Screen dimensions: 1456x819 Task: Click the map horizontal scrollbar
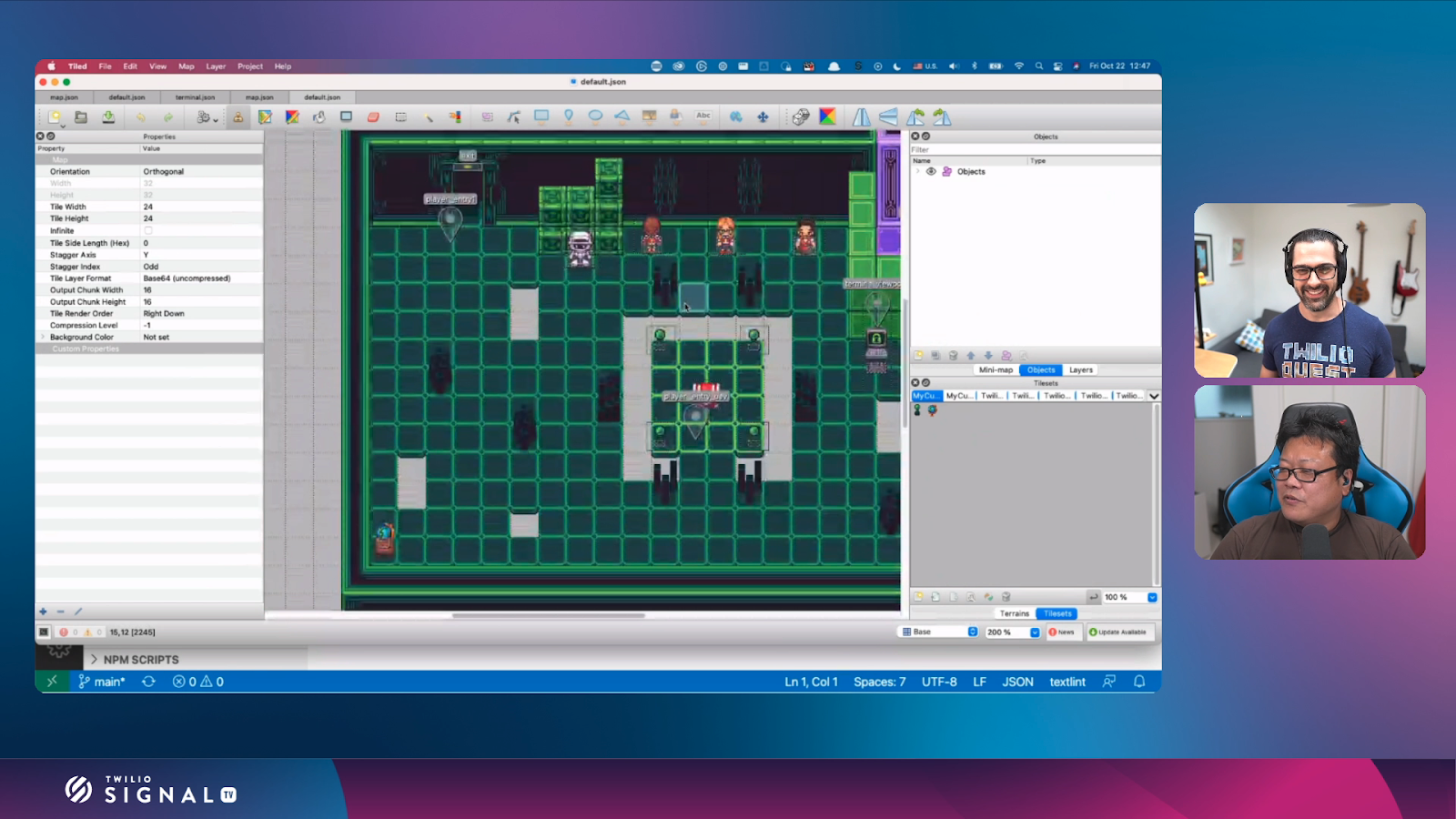pos(549,615)
